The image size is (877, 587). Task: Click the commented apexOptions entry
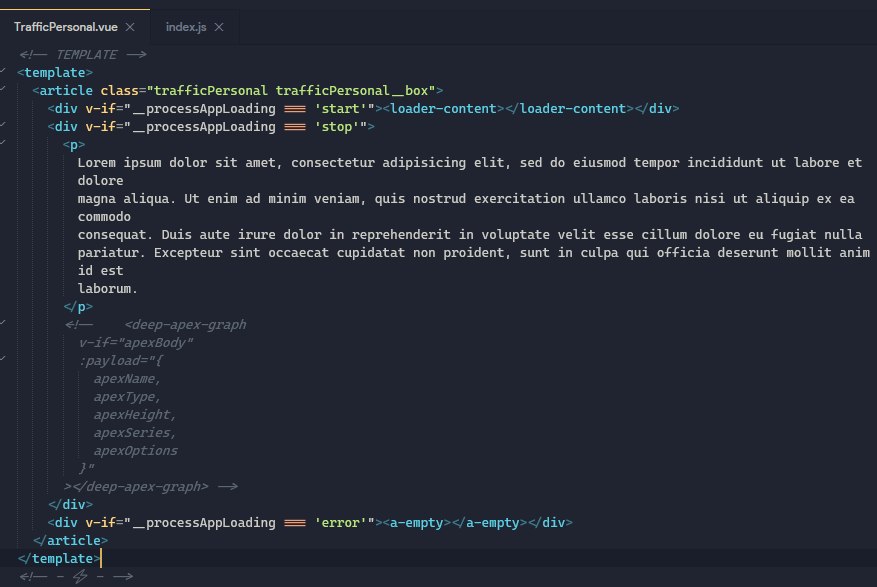click(x=135, y=451)
